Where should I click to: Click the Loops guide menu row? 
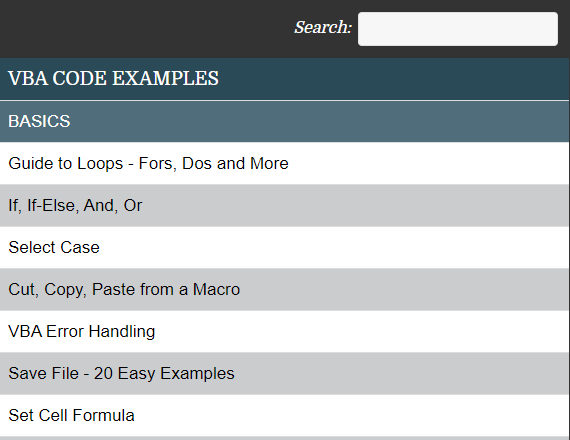pos(284,163)
